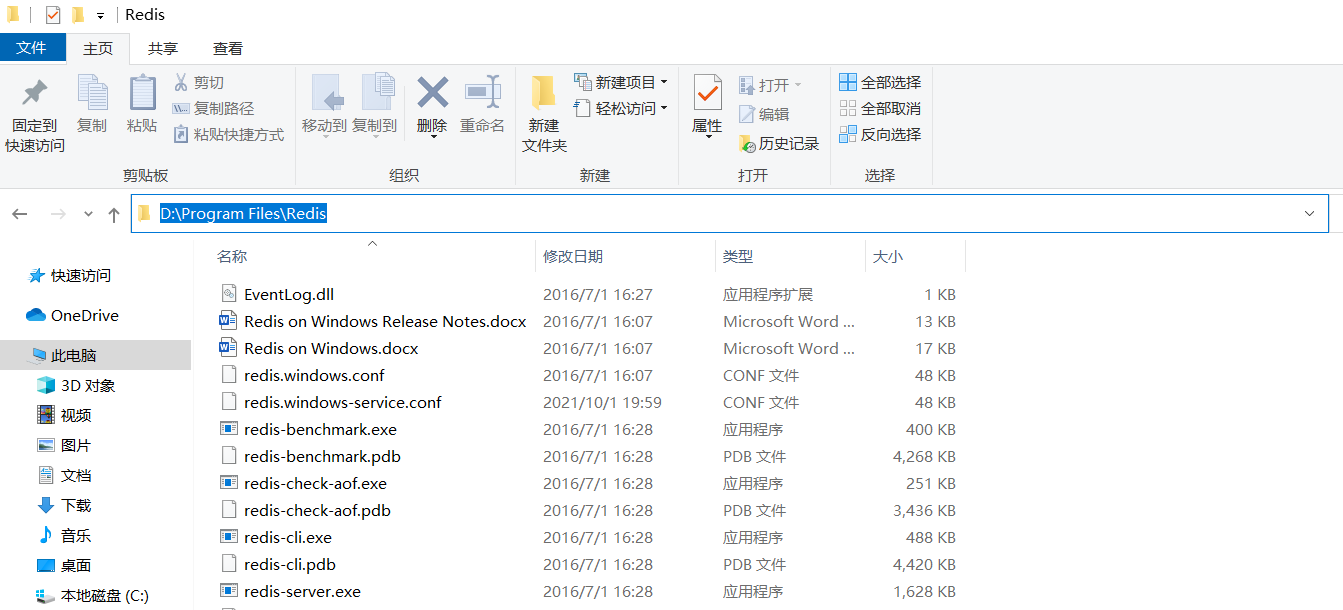Click Paste Shortcut (粘贴快捷方式)
The image size is (1343, 610).
click(x=228, y=134)
